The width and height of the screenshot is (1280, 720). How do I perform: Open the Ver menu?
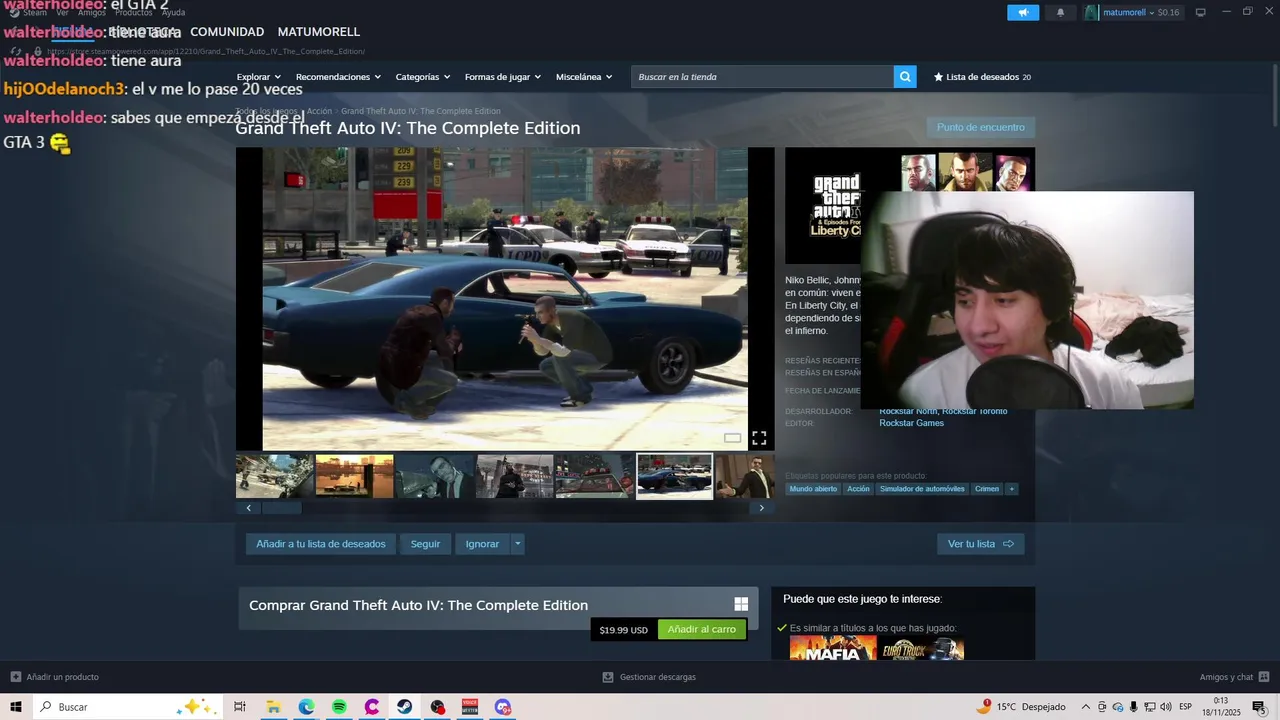pyautogui.click(x=63, y=12)
